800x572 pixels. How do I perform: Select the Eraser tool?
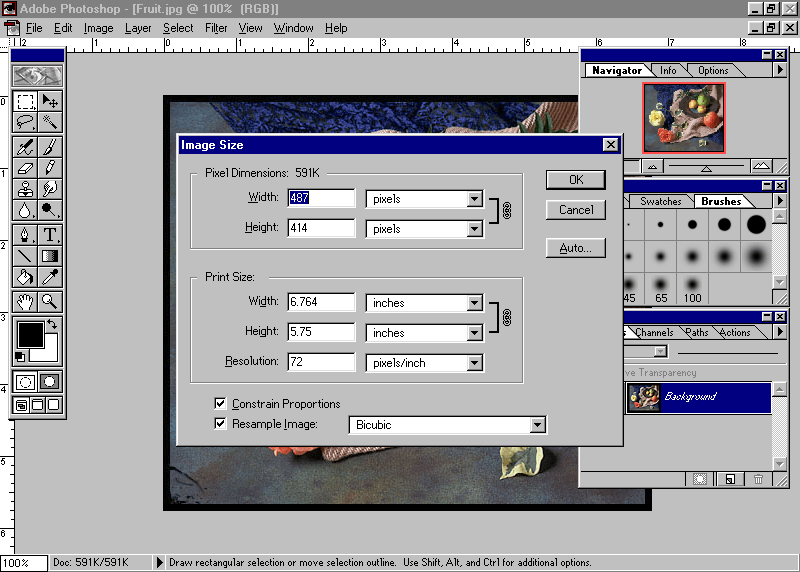point(25,167)
